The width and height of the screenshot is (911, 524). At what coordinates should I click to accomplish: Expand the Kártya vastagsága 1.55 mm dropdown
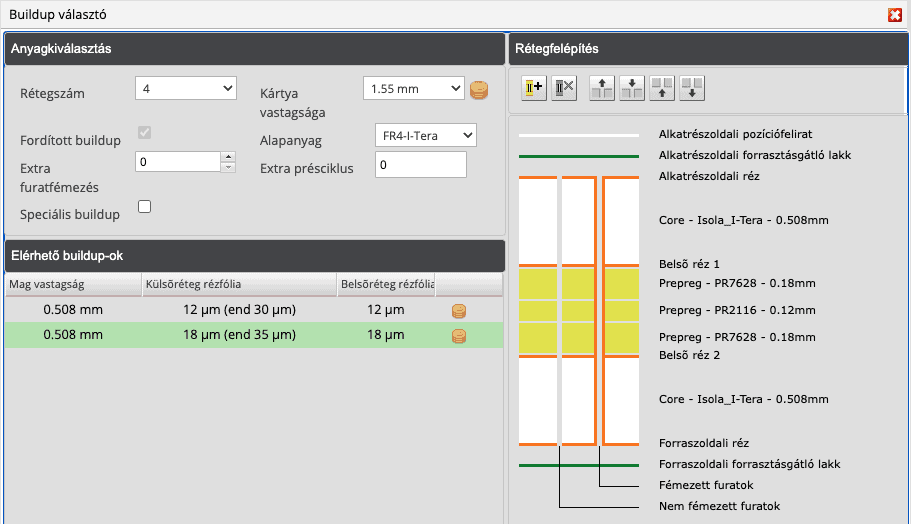[x=414, y=89]
